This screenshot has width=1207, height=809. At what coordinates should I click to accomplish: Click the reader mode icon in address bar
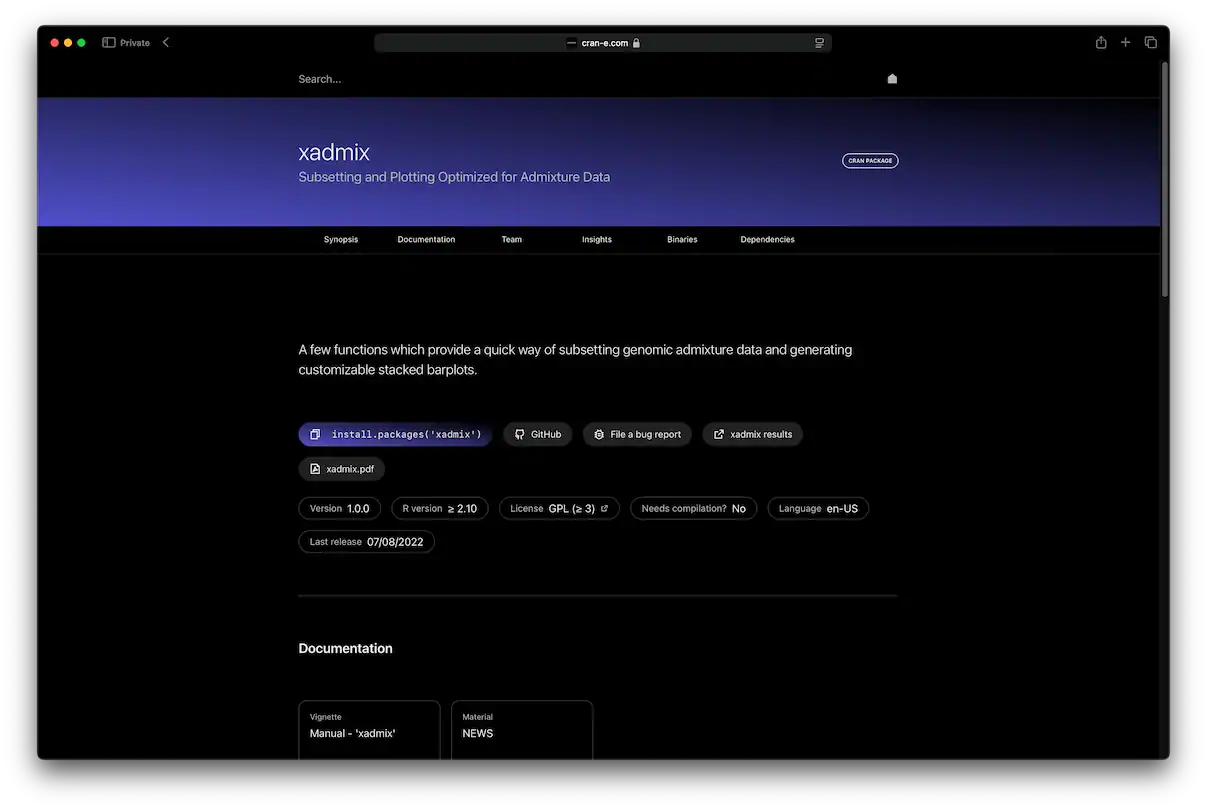(x=819, y=43)
